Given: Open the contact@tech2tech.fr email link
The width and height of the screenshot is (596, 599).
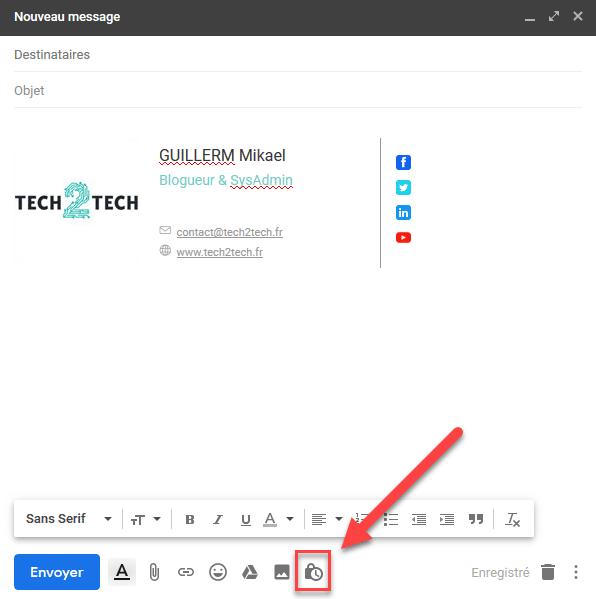Looking at the screenshot, I should coord(230,232).
